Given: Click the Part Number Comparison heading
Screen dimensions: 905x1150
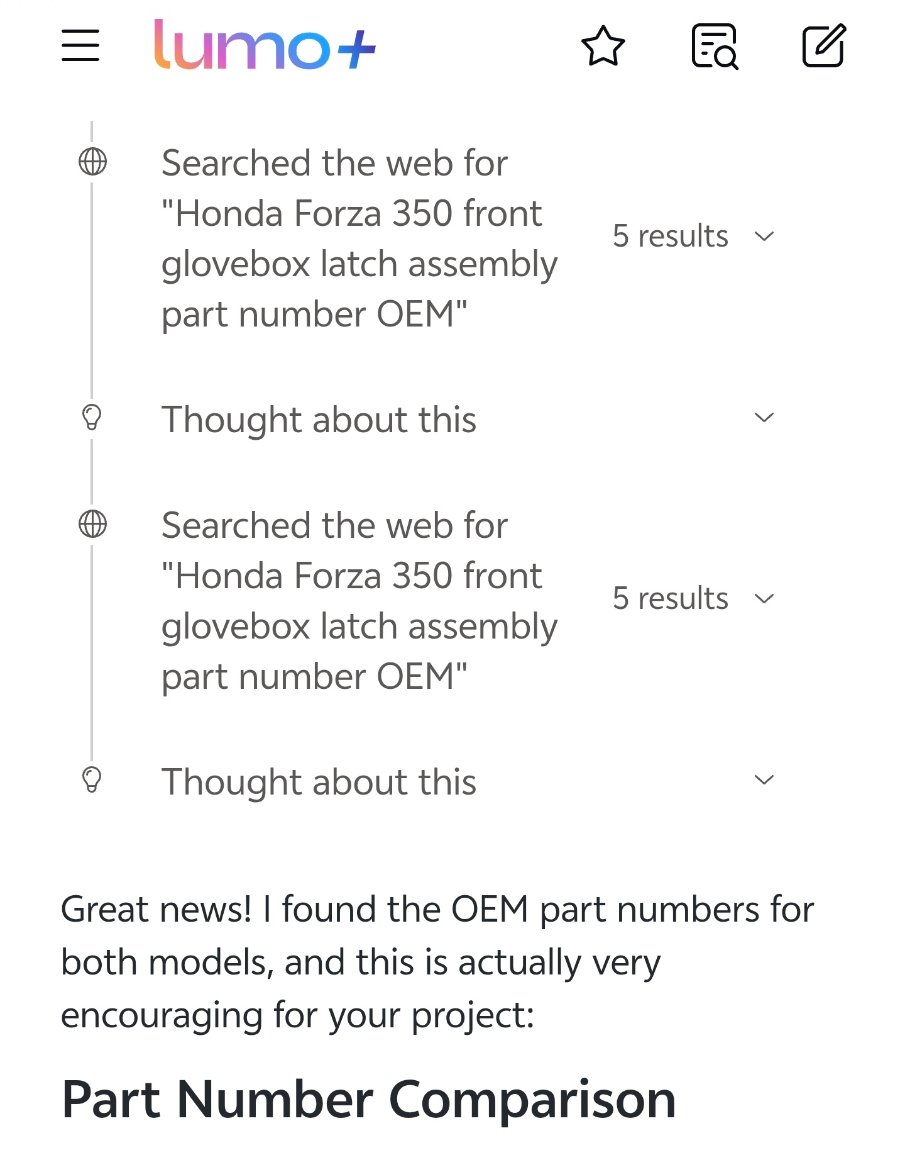Looking at the screenshot, I should (368, 1099).
